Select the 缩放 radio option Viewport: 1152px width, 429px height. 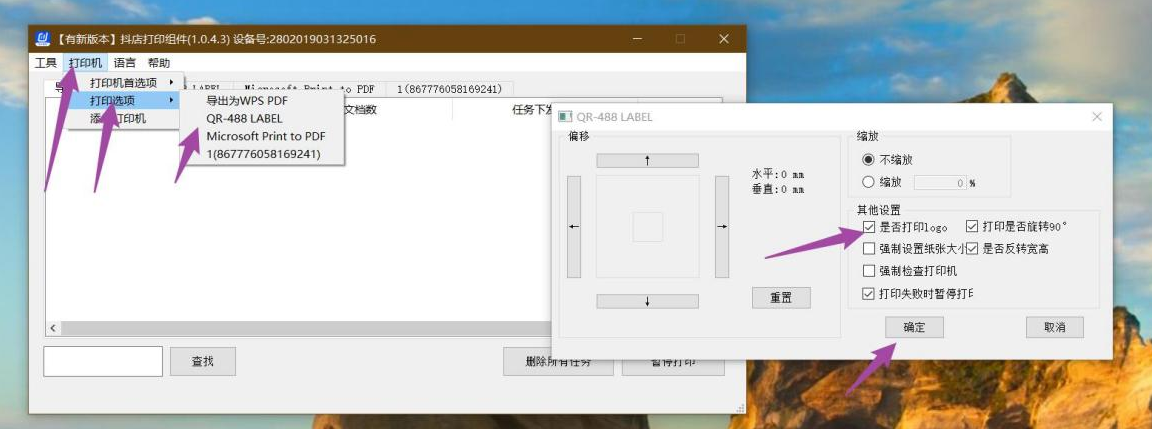868,183
